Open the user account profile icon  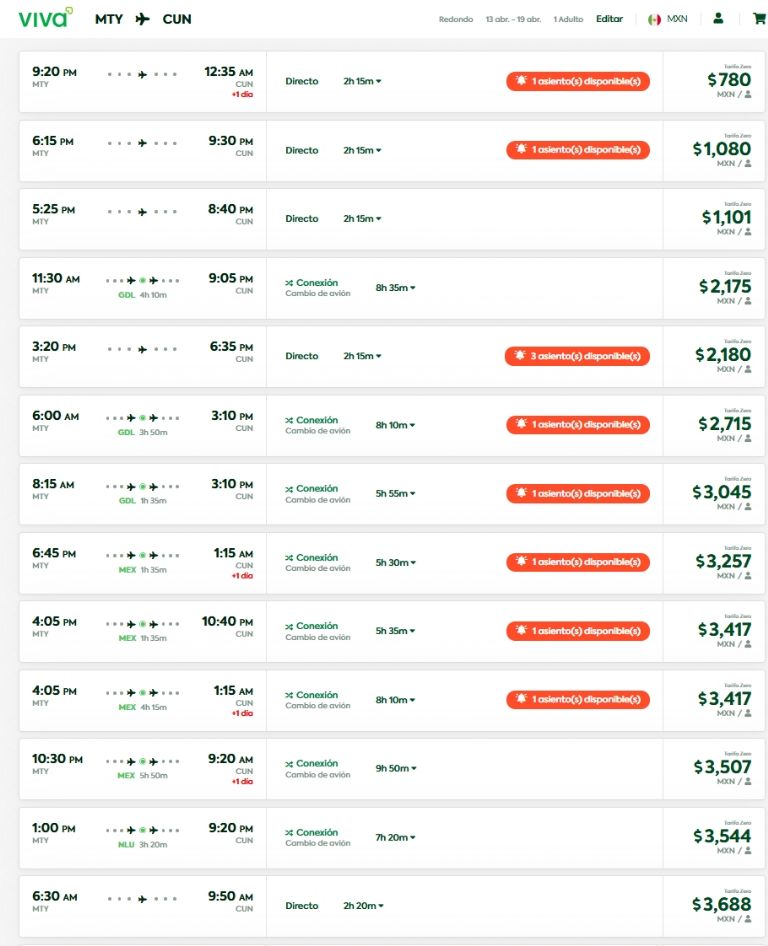point(718,19)
